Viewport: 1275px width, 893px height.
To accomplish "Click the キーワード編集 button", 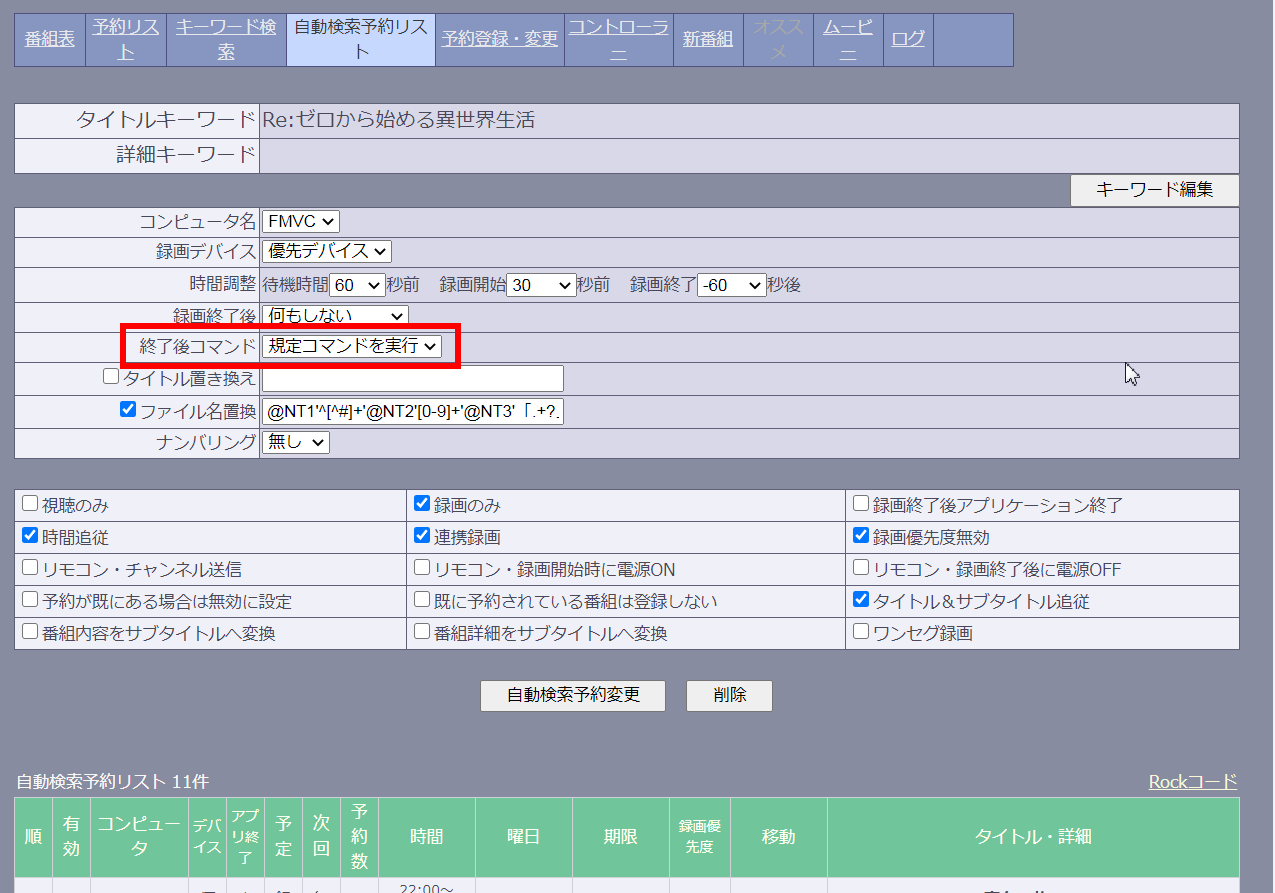I will point(1154,190).
